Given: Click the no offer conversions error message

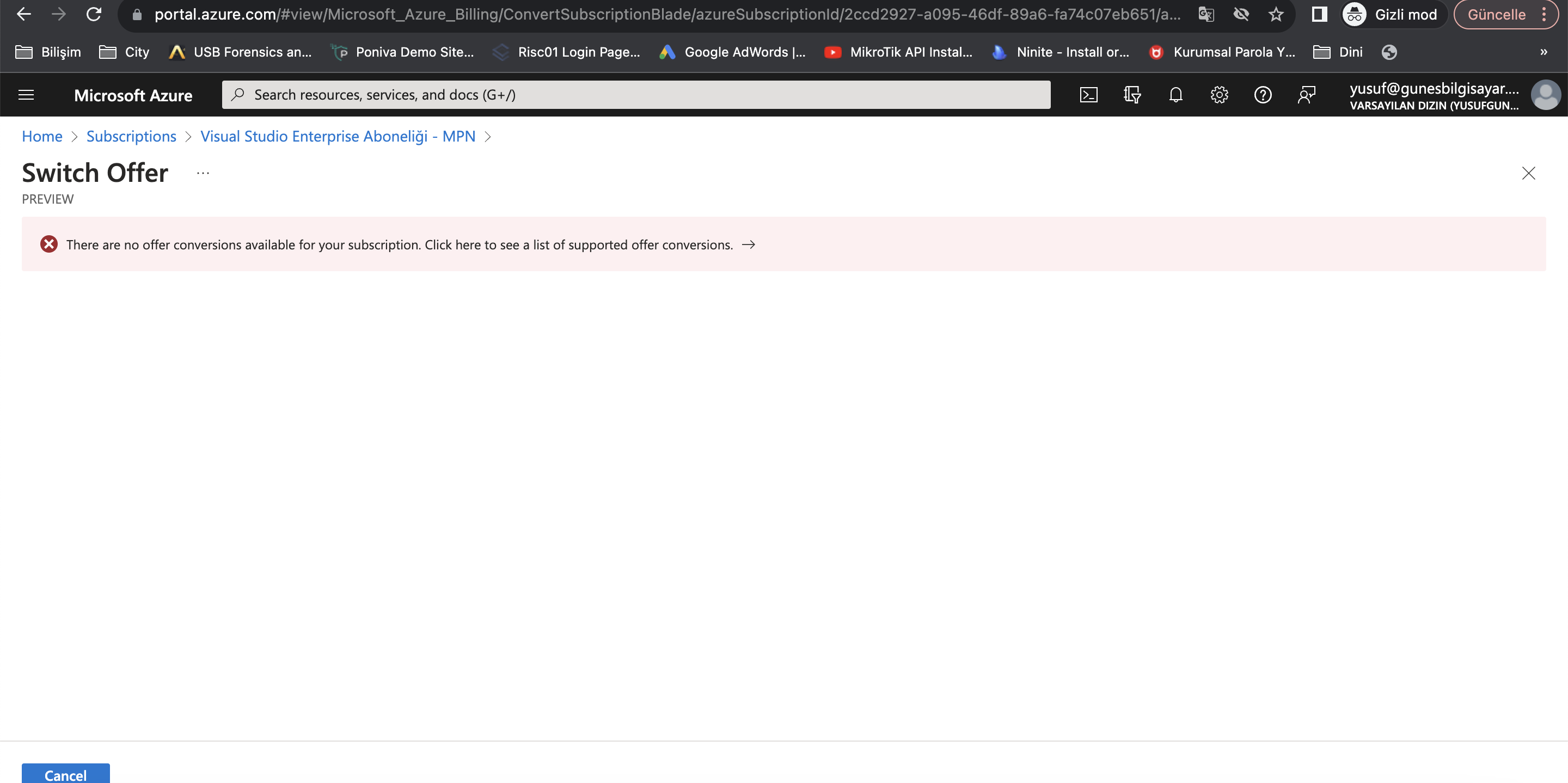Looking at the screenshot, I should [x=399, y=245].
